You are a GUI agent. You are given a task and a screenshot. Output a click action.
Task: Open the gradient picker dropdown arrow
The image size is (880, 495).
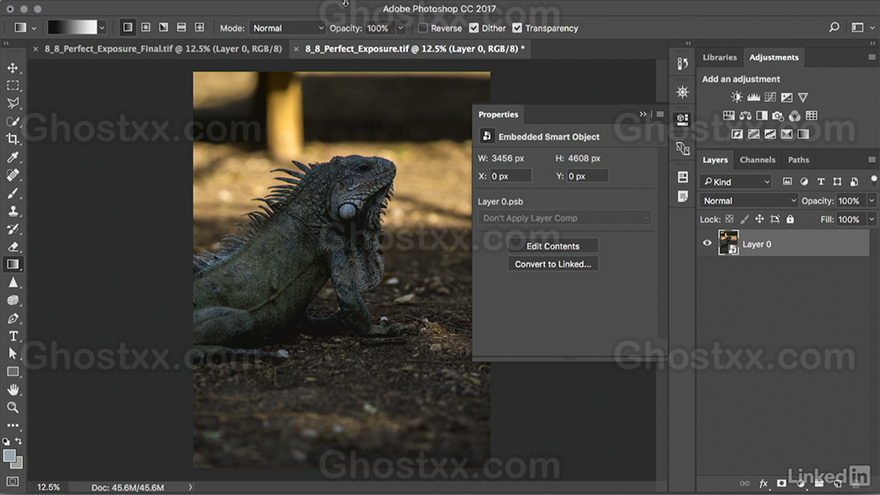coord(102,28)
